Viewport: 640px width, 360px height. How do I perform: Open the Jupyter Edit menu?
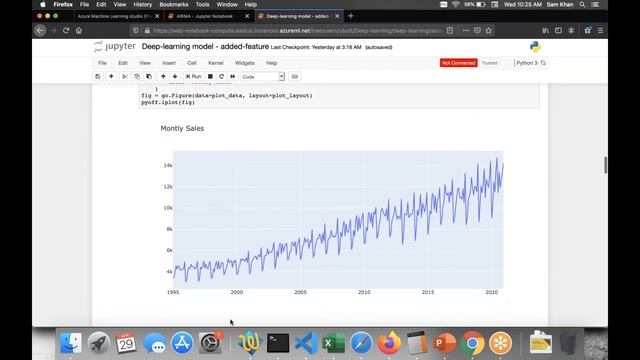(123, 63)
